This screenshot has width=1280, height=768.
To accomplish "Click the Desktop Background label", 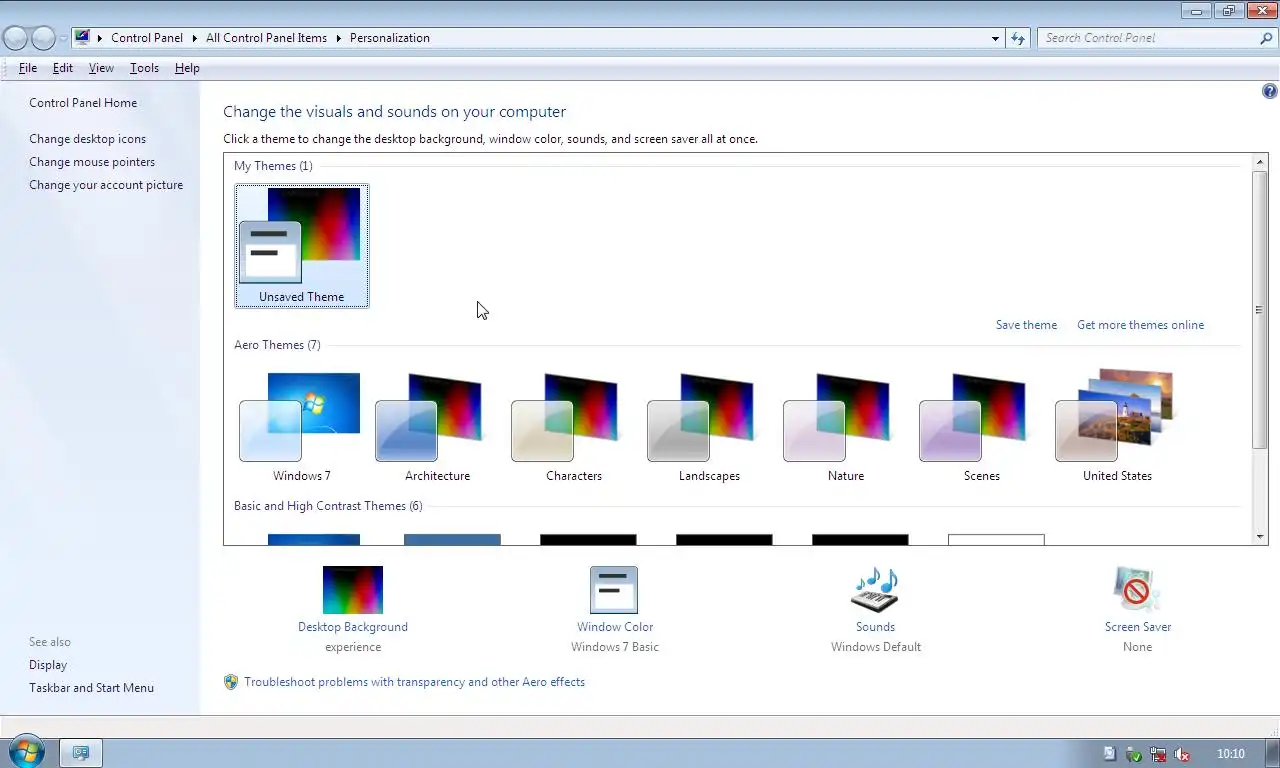I will coord(353,627).
